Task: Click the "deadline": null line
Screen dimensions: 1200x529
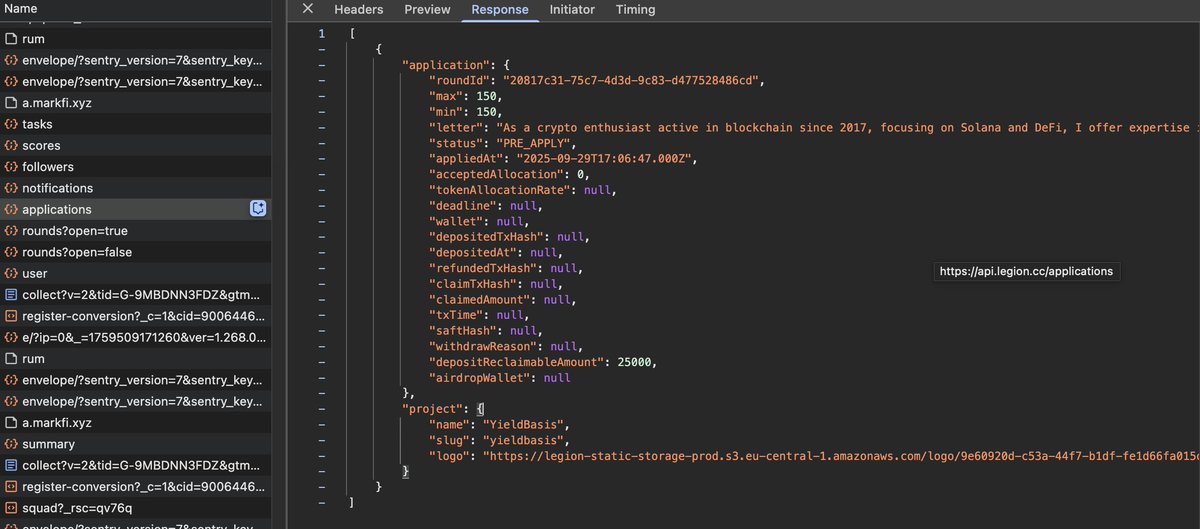Action: click(x=485, y=206)
